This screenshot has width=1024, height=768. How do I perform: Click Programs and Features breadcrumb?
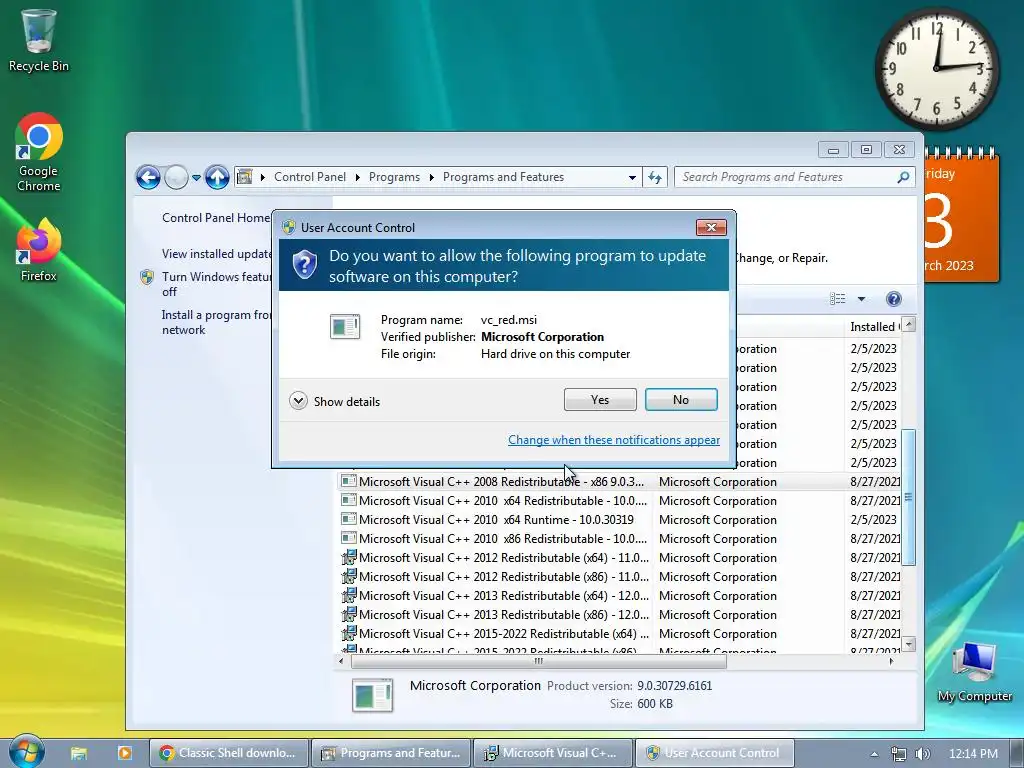tap(504, 177)
